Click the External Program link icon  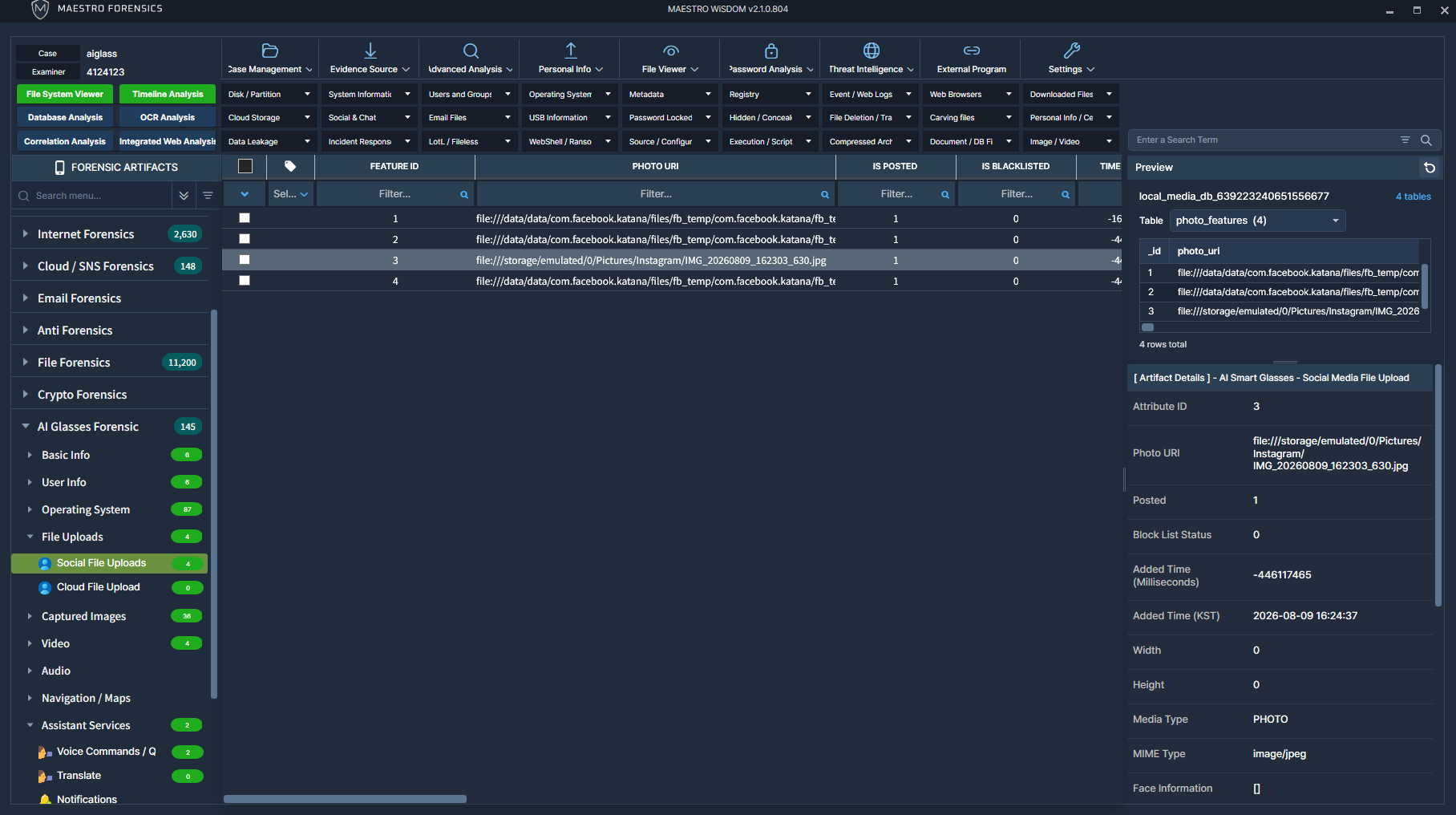[x=972, y=51]
